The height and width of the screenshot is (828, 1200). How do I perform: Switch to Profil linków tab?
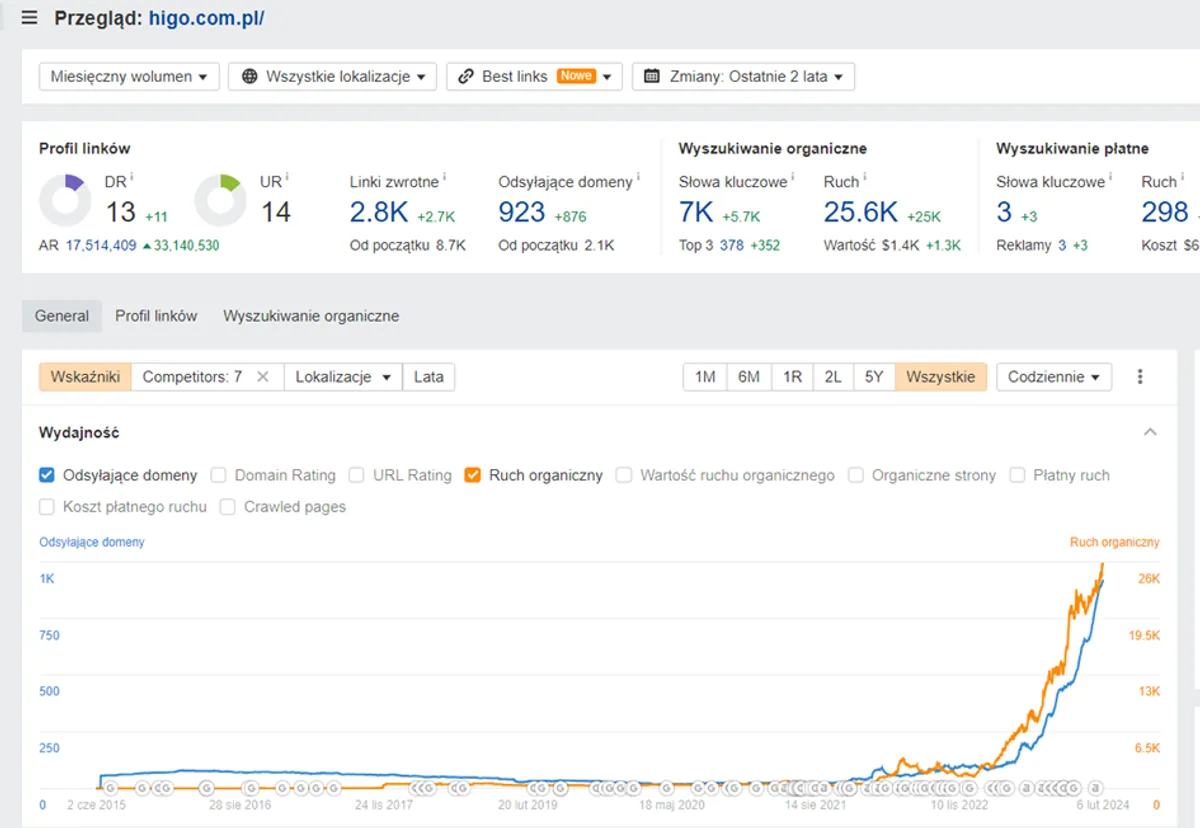coord(156,316)
